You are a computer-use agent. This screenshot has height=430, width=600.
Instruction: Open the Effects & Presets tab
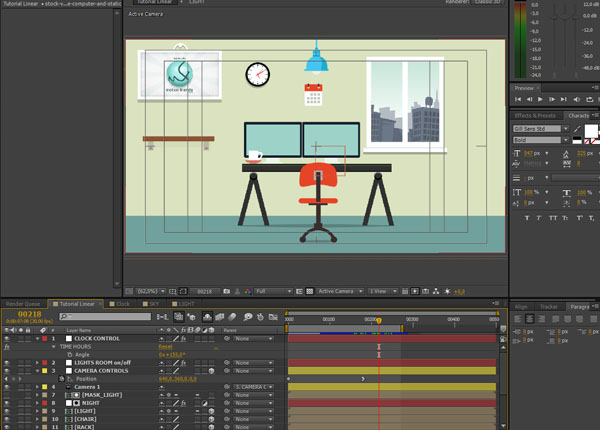pyautogui.click(x=535, y=116)
